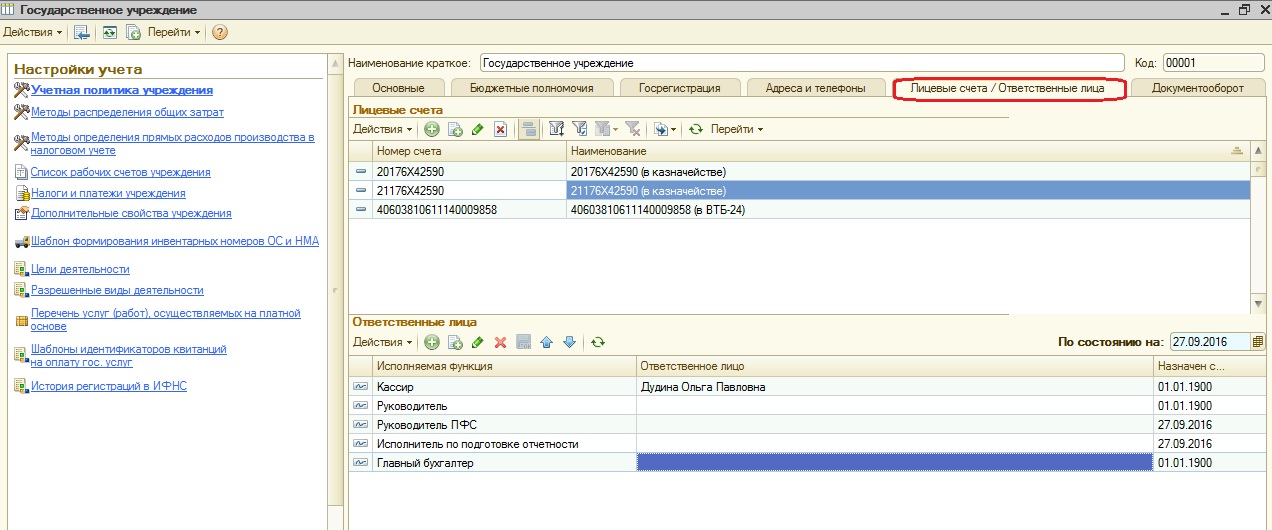The image size is (1272, 530).
Task: Select Дудина Ольга Павловна cell
Action: tap(895, 386)
